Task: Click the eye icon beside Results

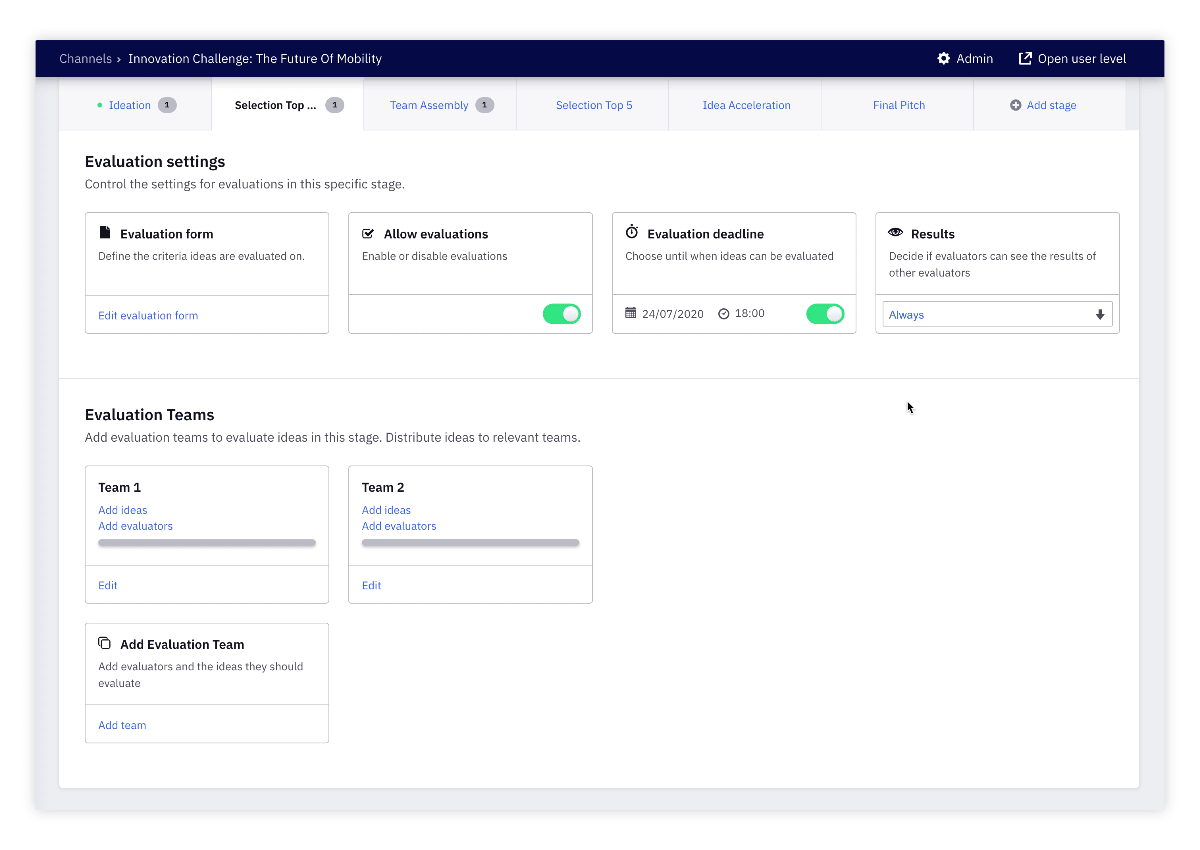Action: 895,233
